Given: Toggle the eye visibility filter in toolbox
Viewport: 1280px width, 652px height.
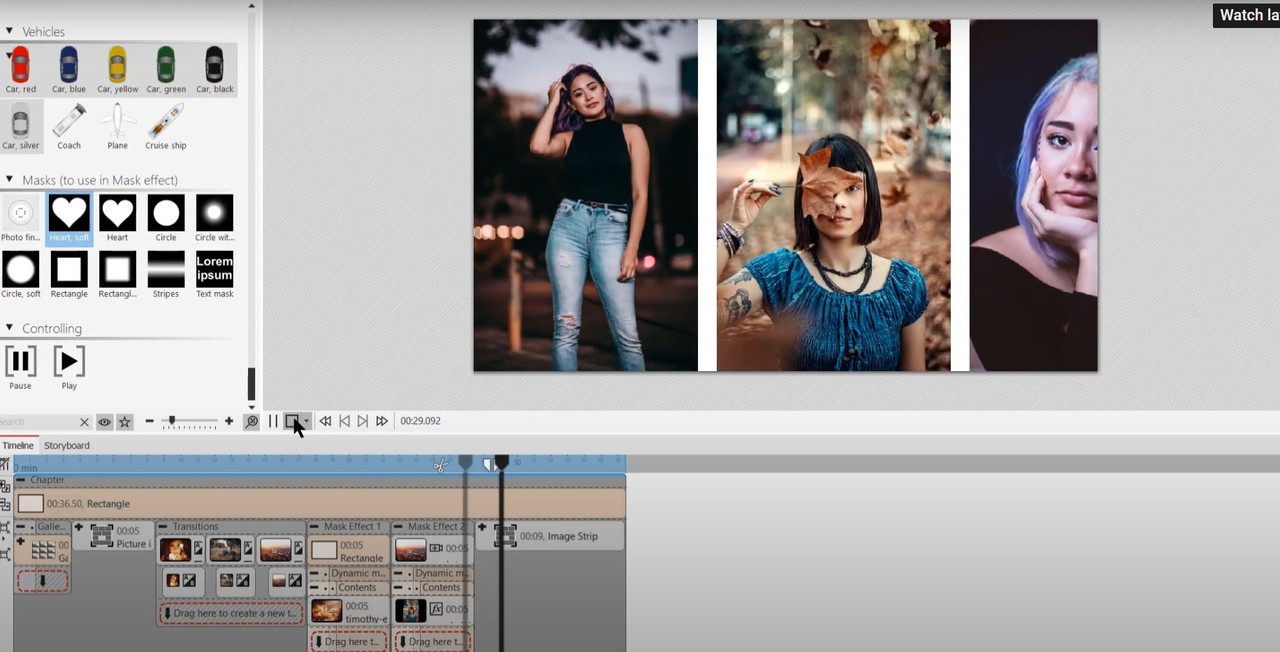Looking at the screenshot, I should [x=104, y=422].
